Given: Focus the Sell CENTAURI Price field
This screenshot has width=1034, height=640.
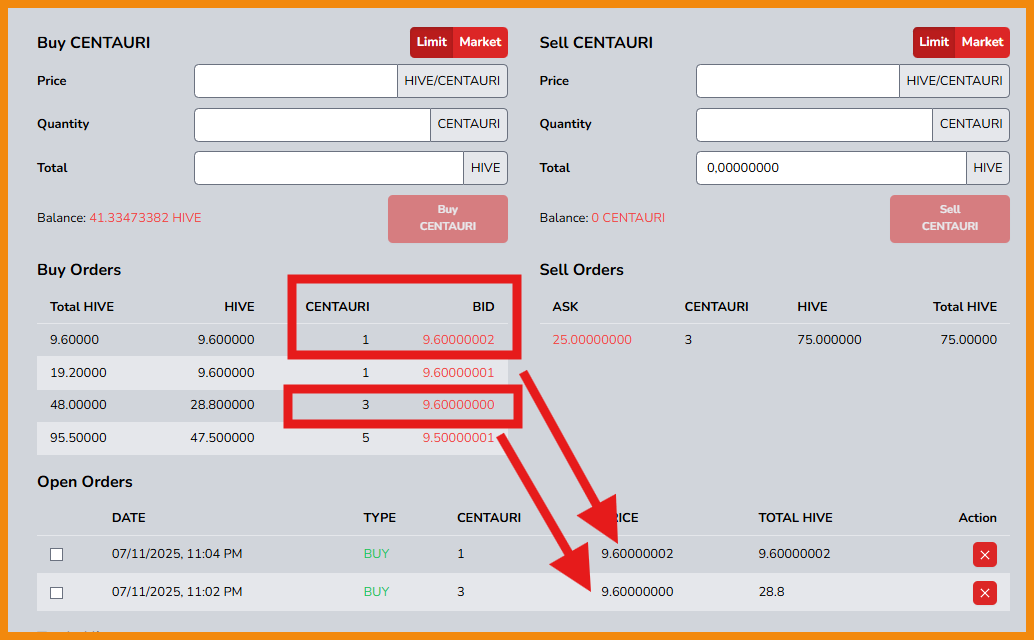Looking at the screenshot, I should click(x=798, y=81).
